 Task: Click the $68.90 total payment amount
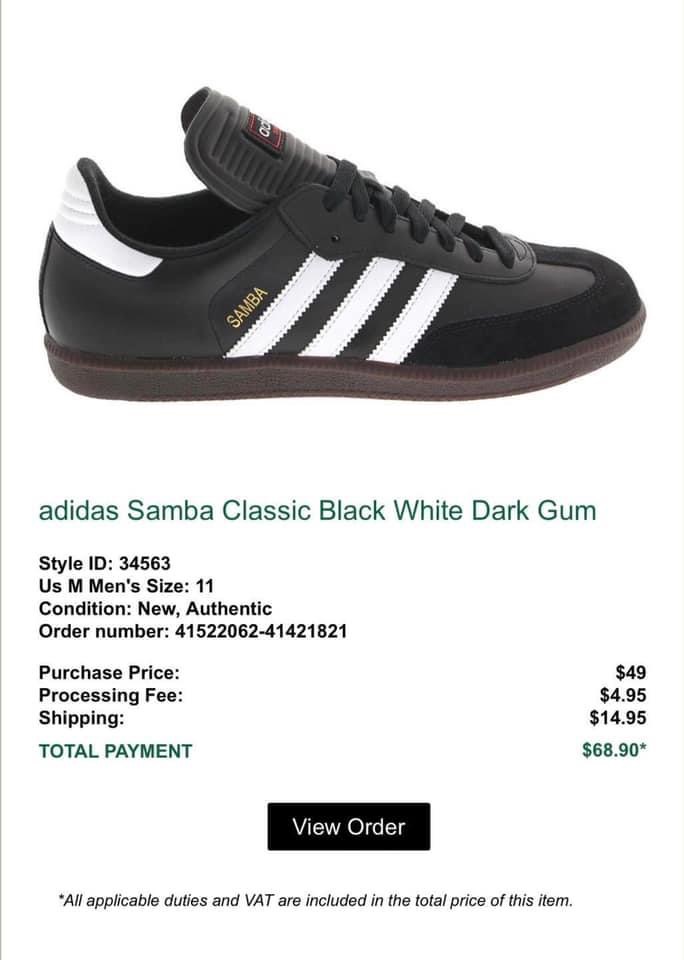(614, 750)
